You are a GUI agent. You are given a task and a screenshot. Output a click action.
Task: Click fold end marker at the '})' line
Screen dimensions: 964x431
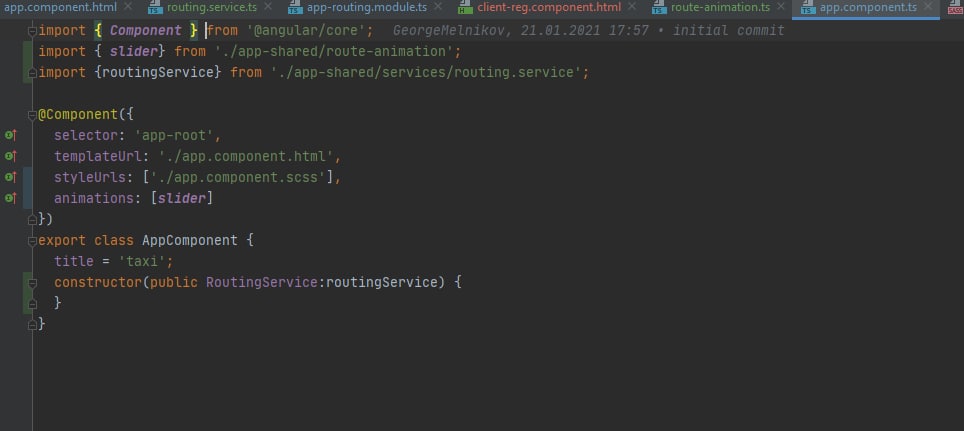[32, 219]
